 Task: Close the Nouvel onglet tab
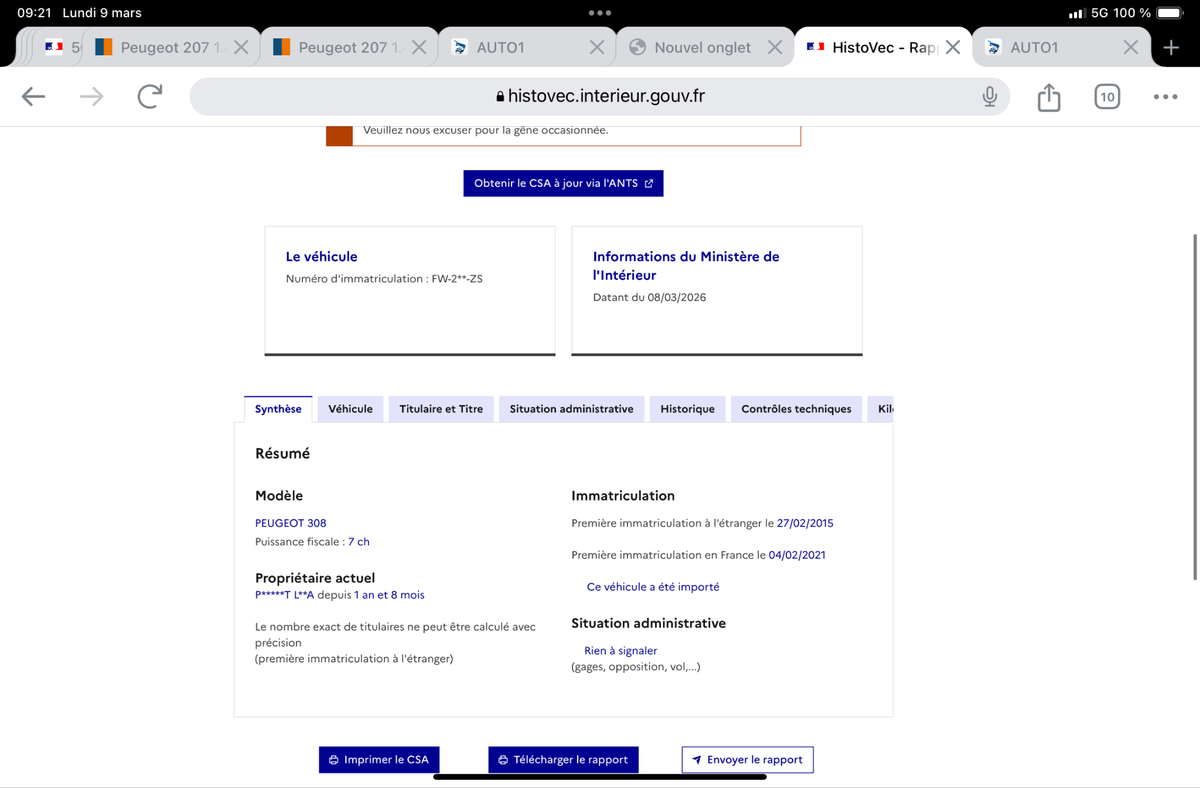[775, 47]
